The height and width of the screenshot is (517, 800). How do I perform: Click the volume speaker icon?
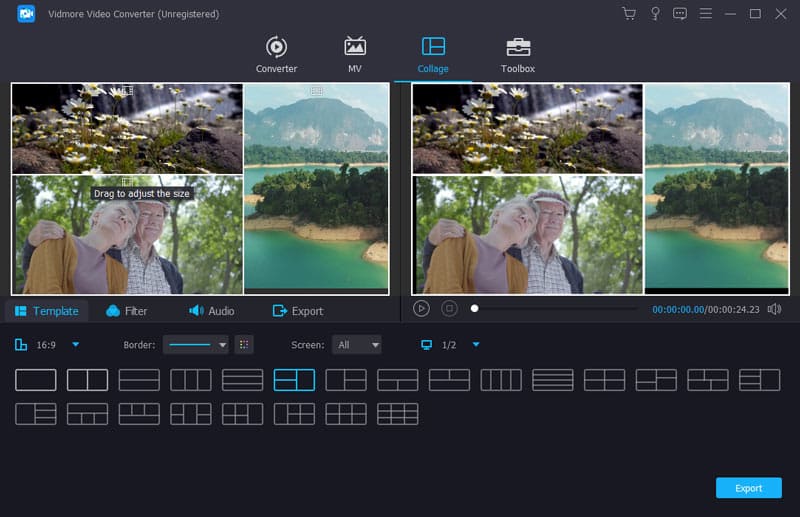[x=774, y=309]
